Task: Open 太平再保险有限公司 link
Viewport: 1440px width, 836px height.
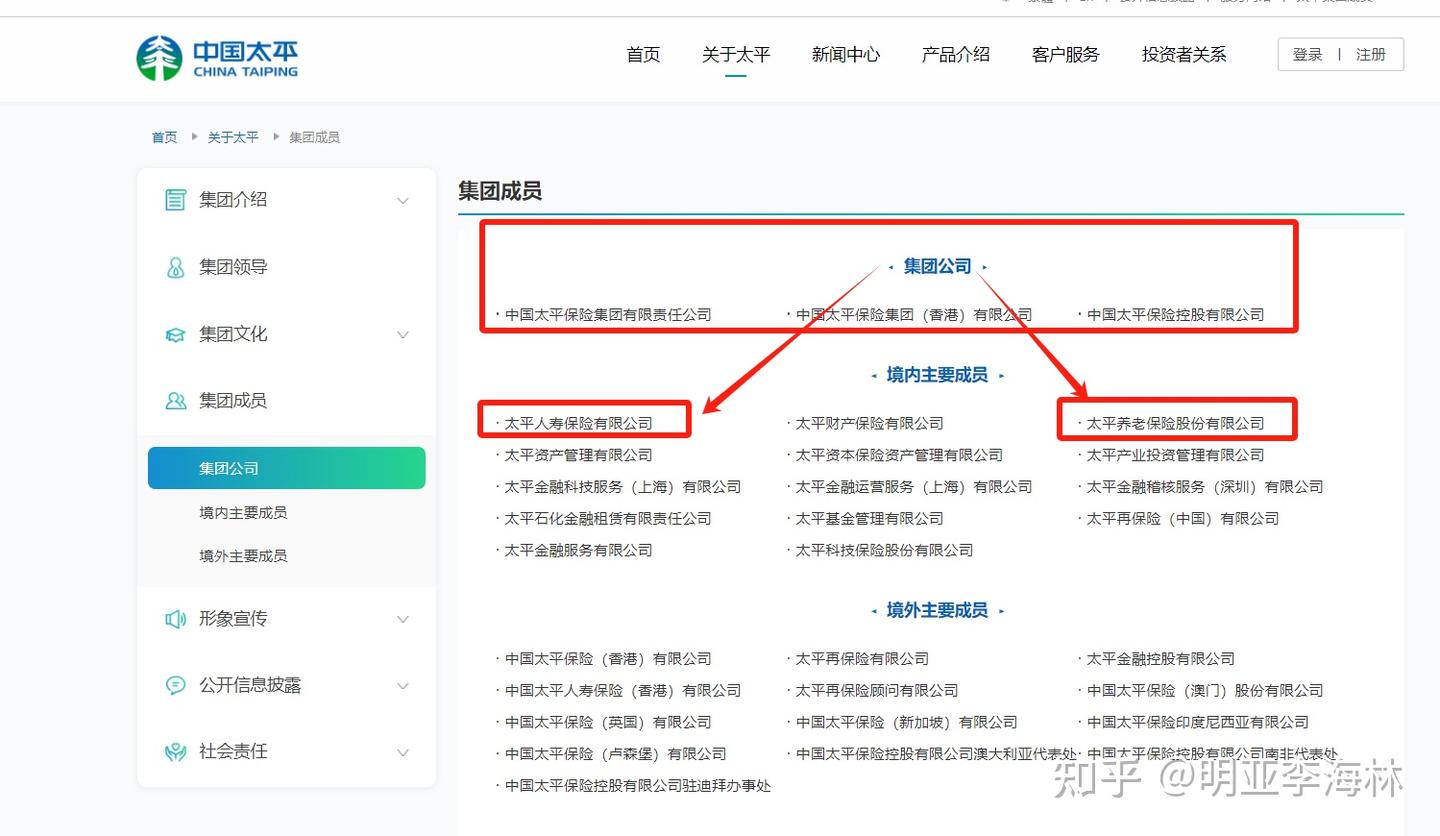Action: pos(862,659)
